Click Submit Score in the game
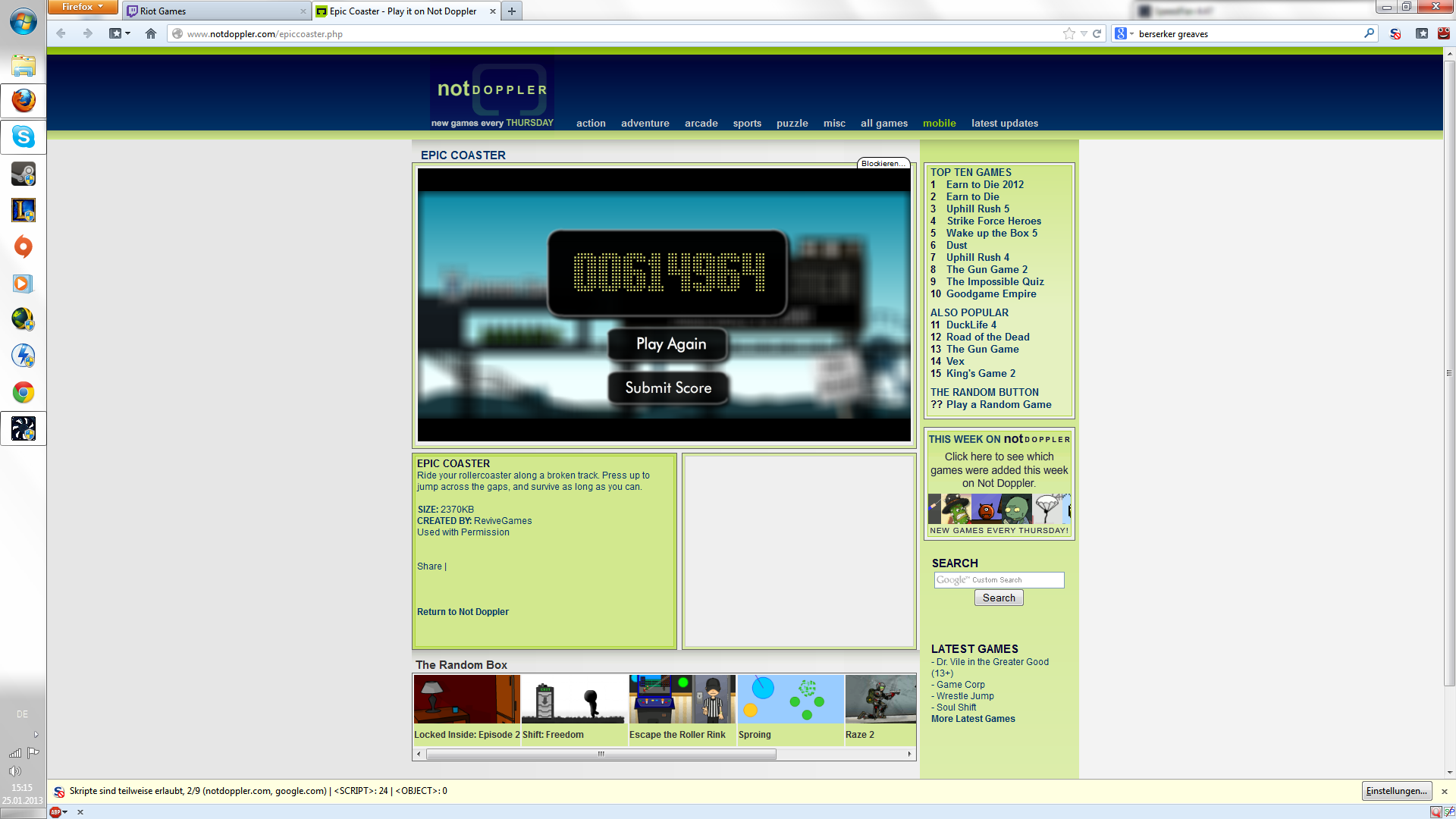The width and height of the screenshot is (1456, 819). (x=669, y=388)
